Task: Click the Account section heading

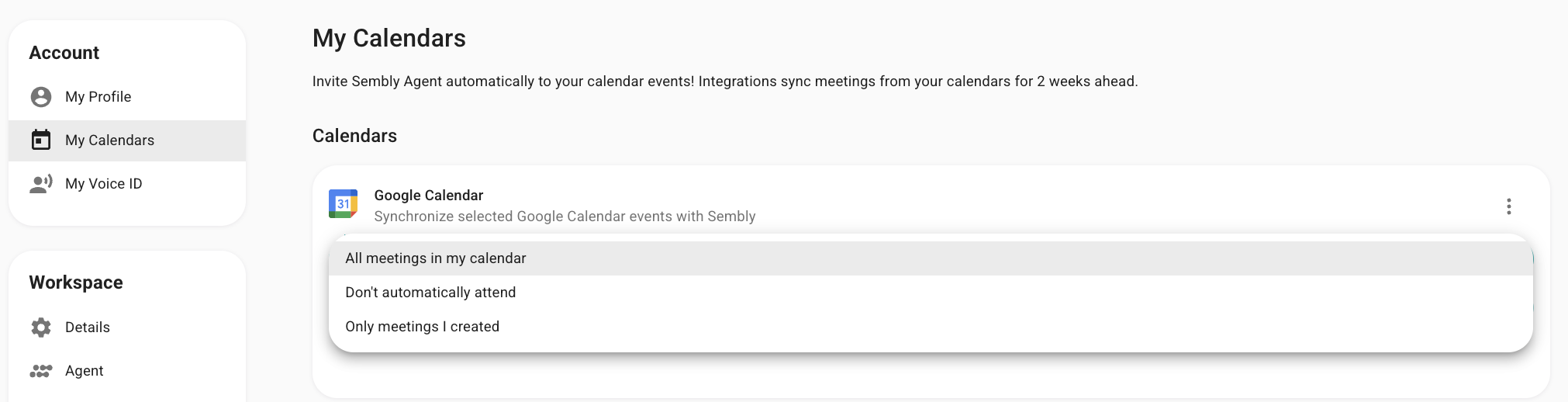Action: pos(64,53)
